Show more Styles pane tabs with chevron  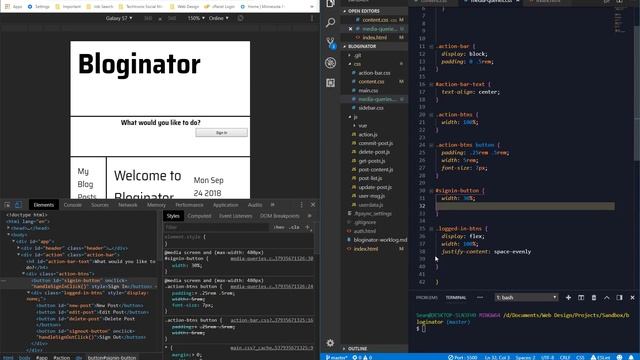309,216
